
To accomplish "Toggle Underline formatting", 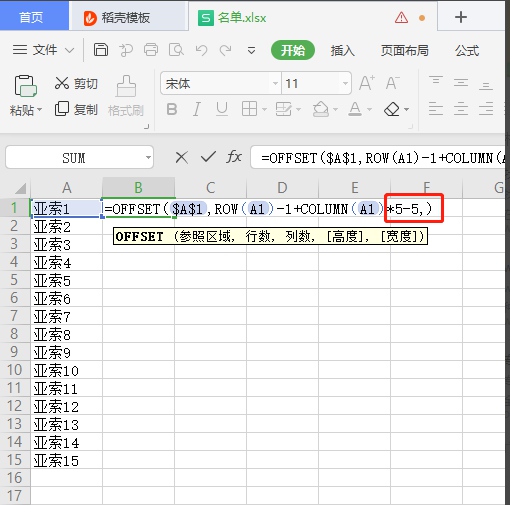I will (222, 109).
